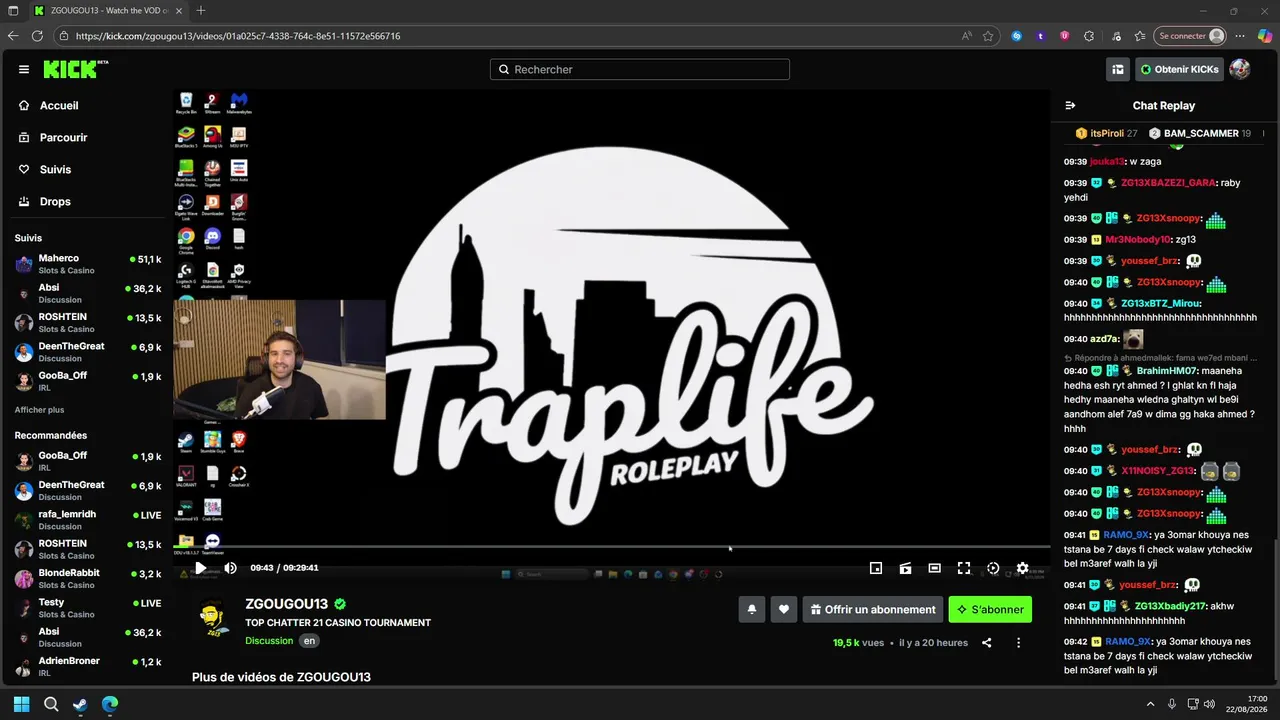
Task: Click top gifter itsPiroli
Action: pos(1107,133)
